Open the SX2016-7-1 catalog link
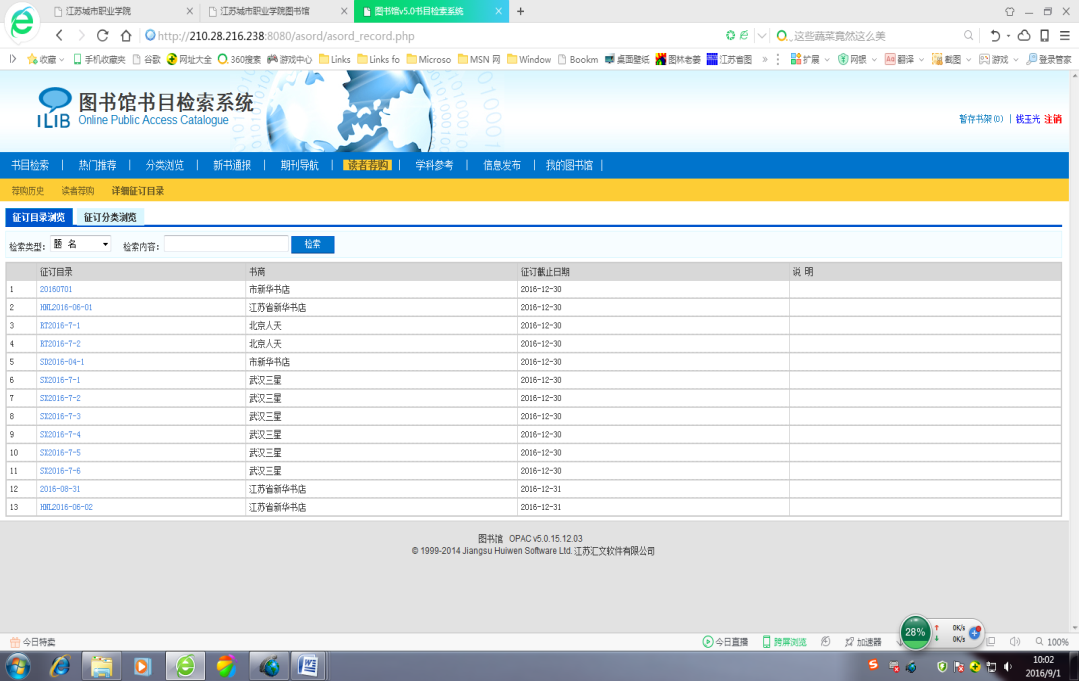The height and width of the screenshot is (681, 1079). (x=60, y=380)
